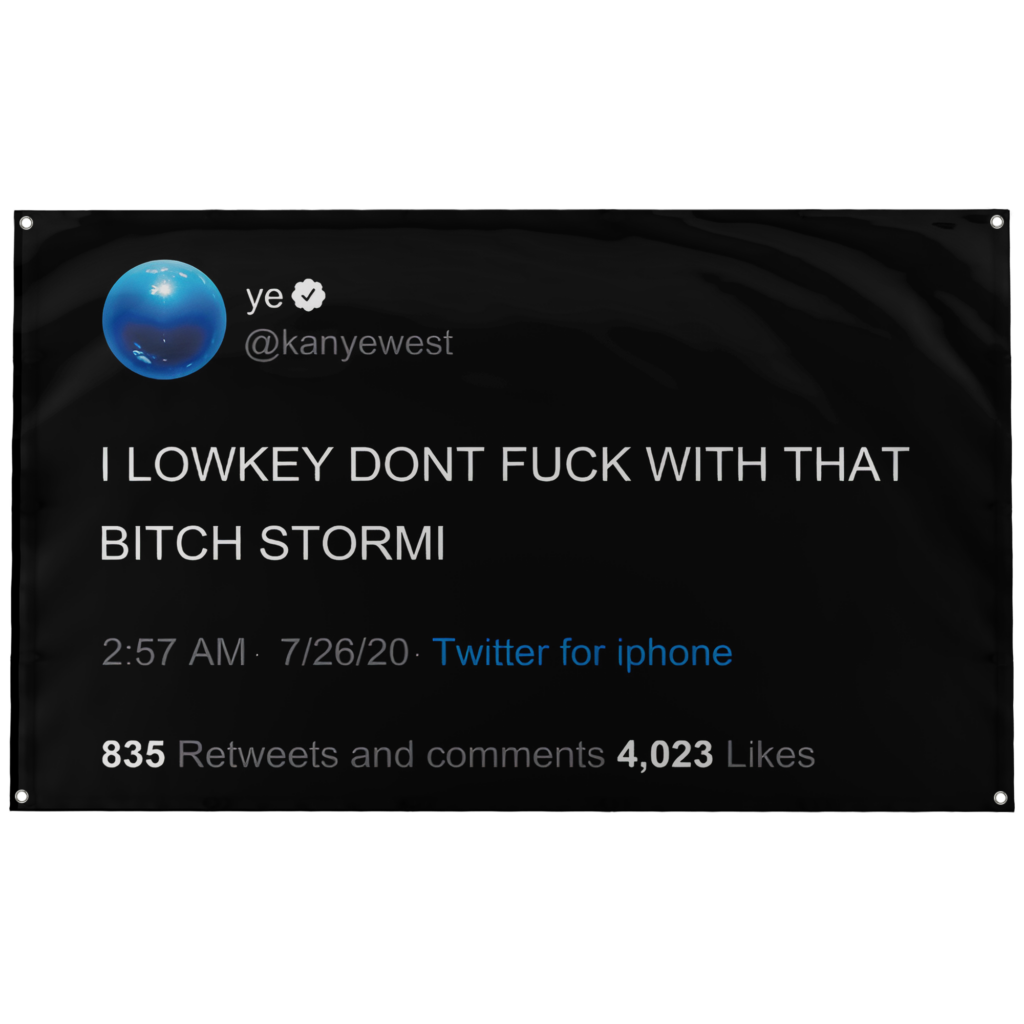This screenshot has height=1024, width=1024.
Task: Click the word BITCH in the tweet
Action: pyautogui.click(x=171, y=543)
